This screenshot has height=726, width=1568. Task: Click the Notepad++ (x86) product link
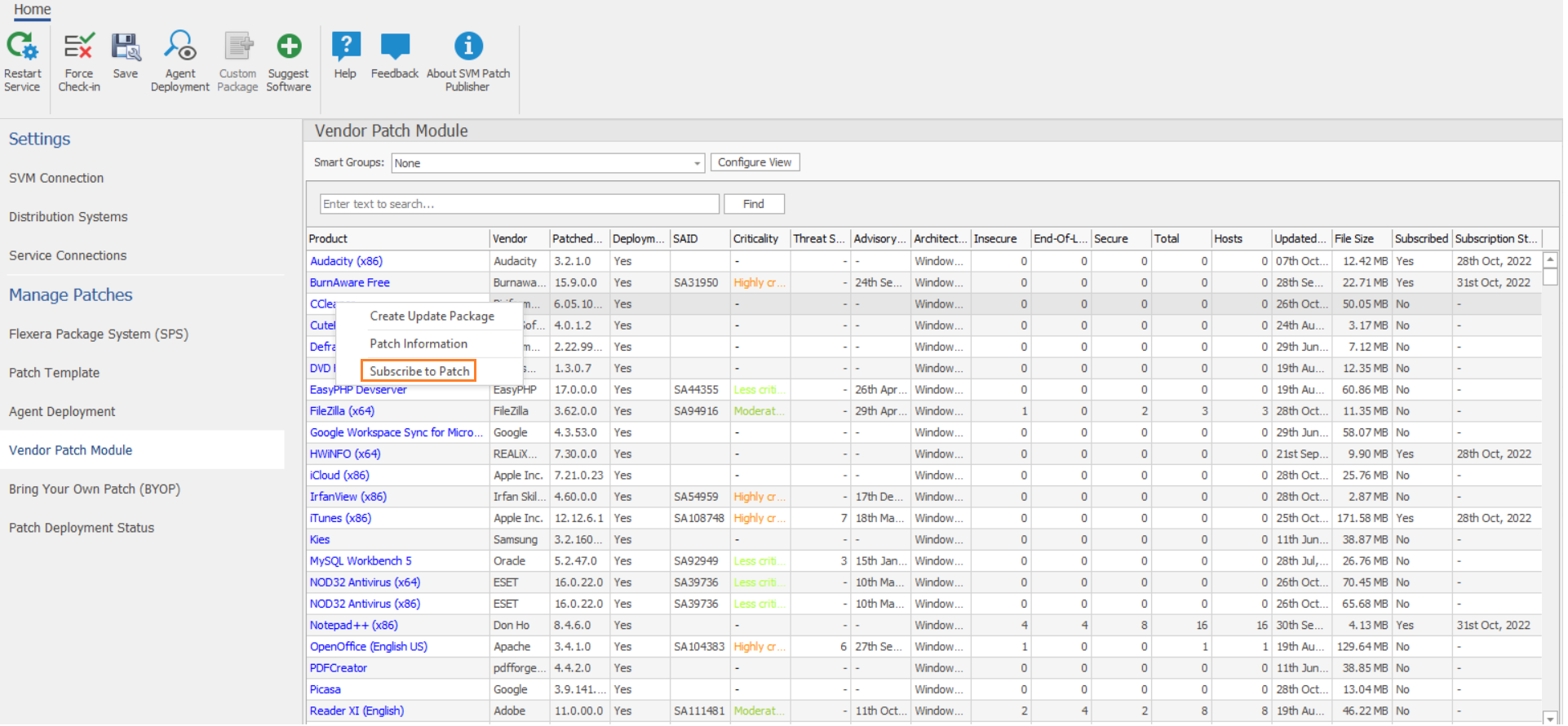click(x=354, y=626)
